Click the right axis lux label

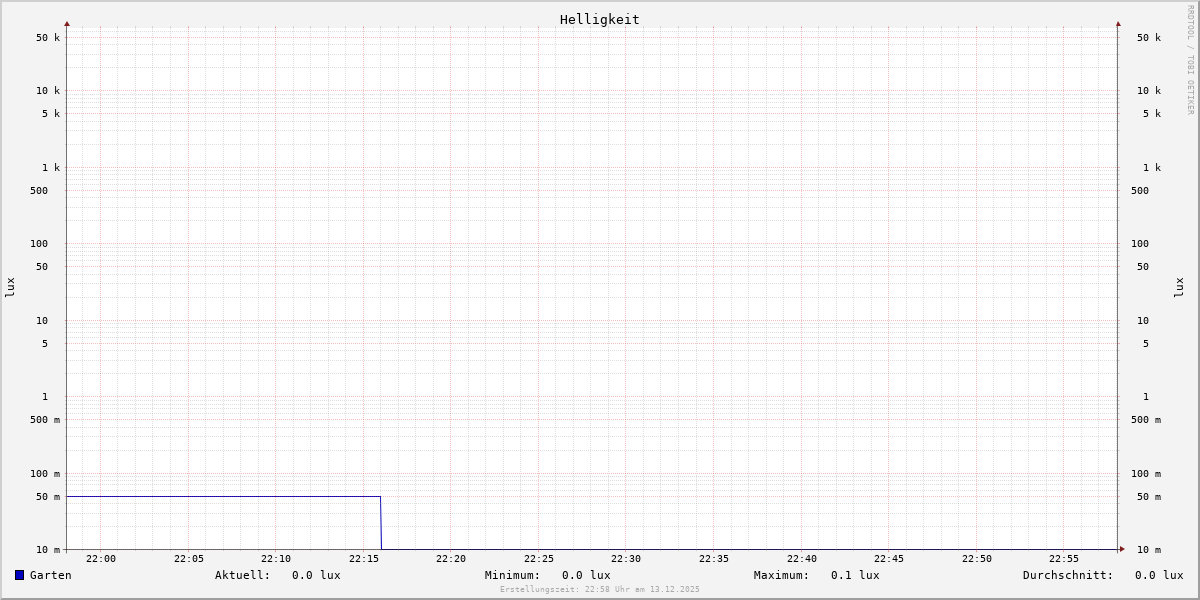click(x=1179, y=287)
